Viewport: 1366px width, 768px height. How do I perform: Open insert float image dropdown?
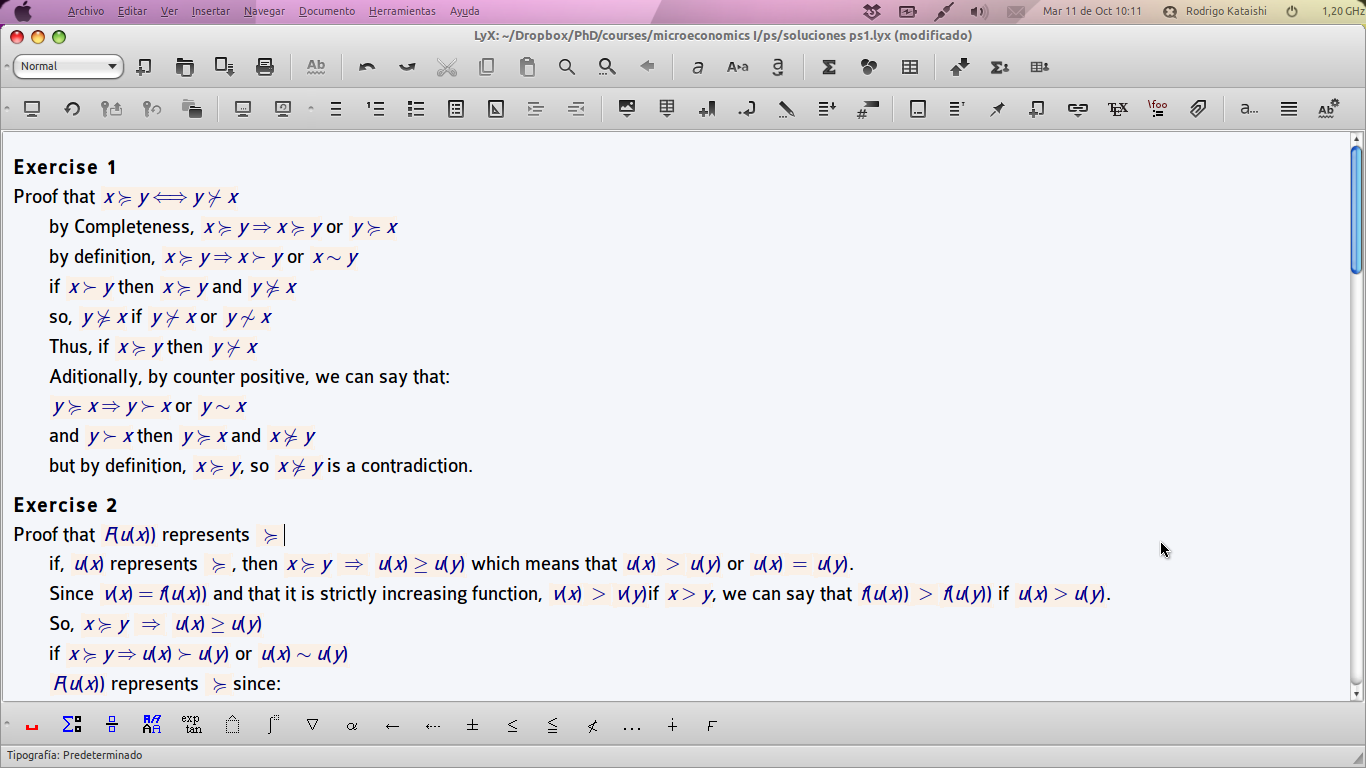pos(627,109)
